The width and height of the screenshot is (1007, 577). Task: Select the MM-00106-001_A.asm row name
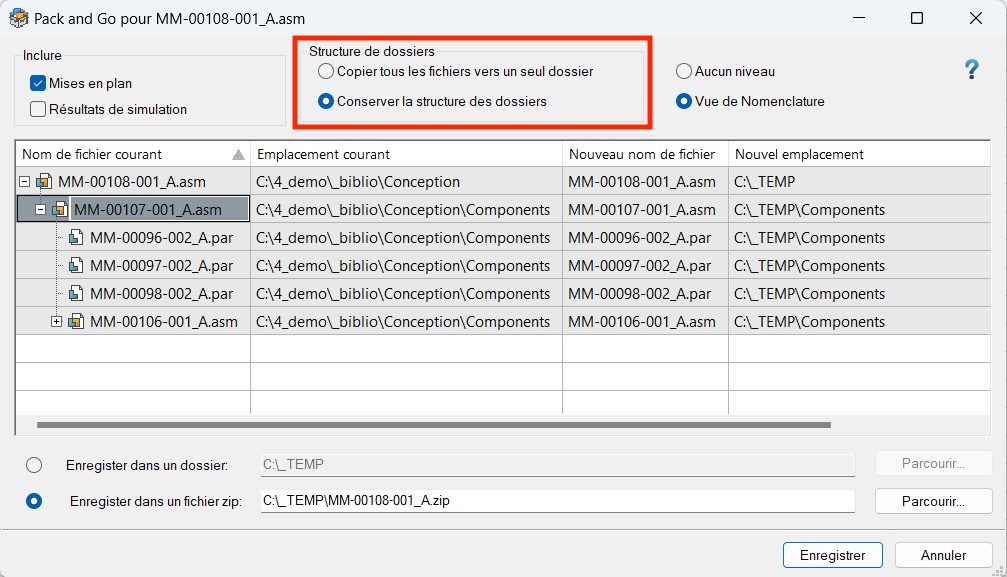point(164,321)
